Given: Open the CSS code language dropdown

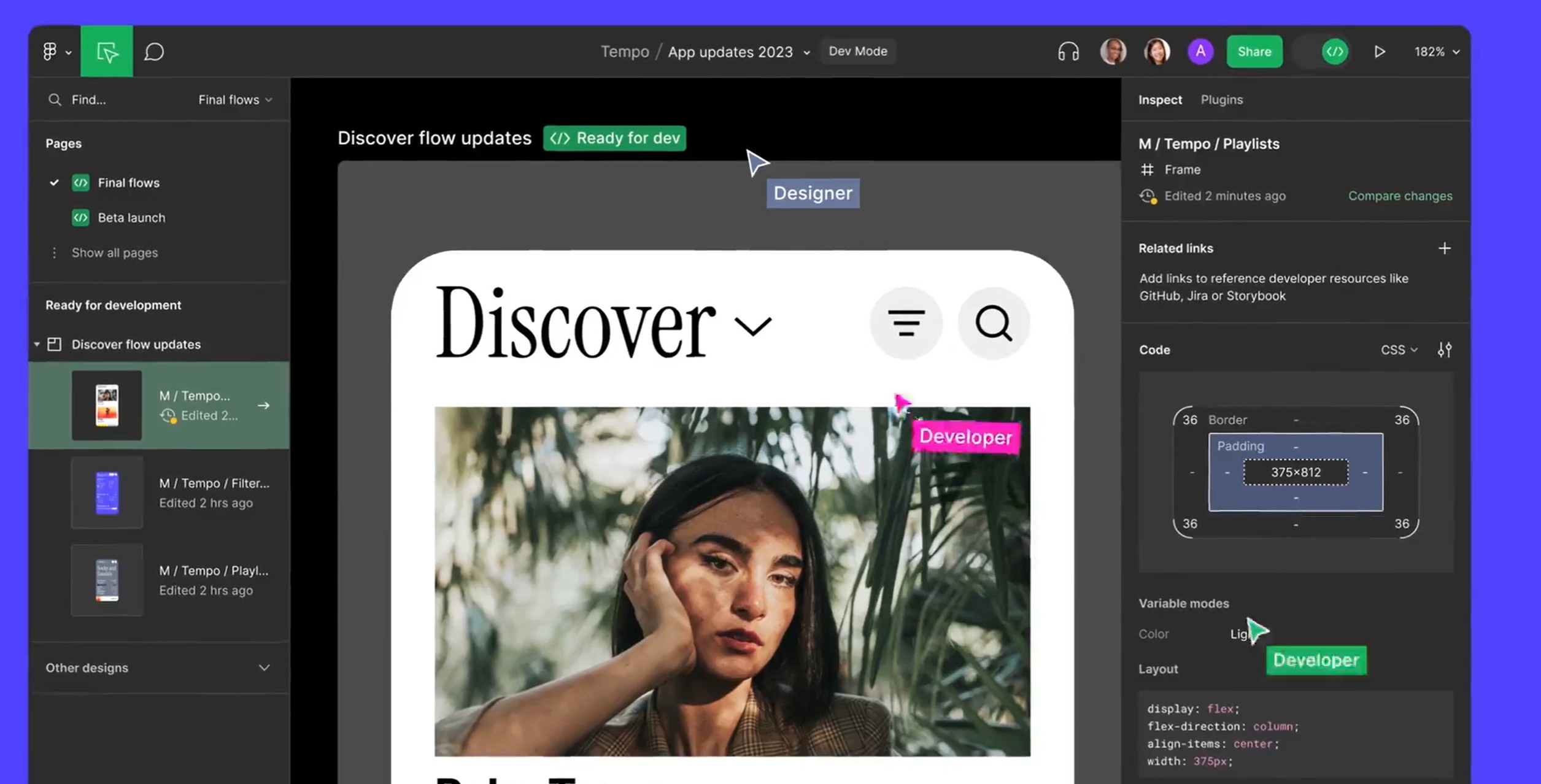Looking at the screenshot, I should [1399, 350].
